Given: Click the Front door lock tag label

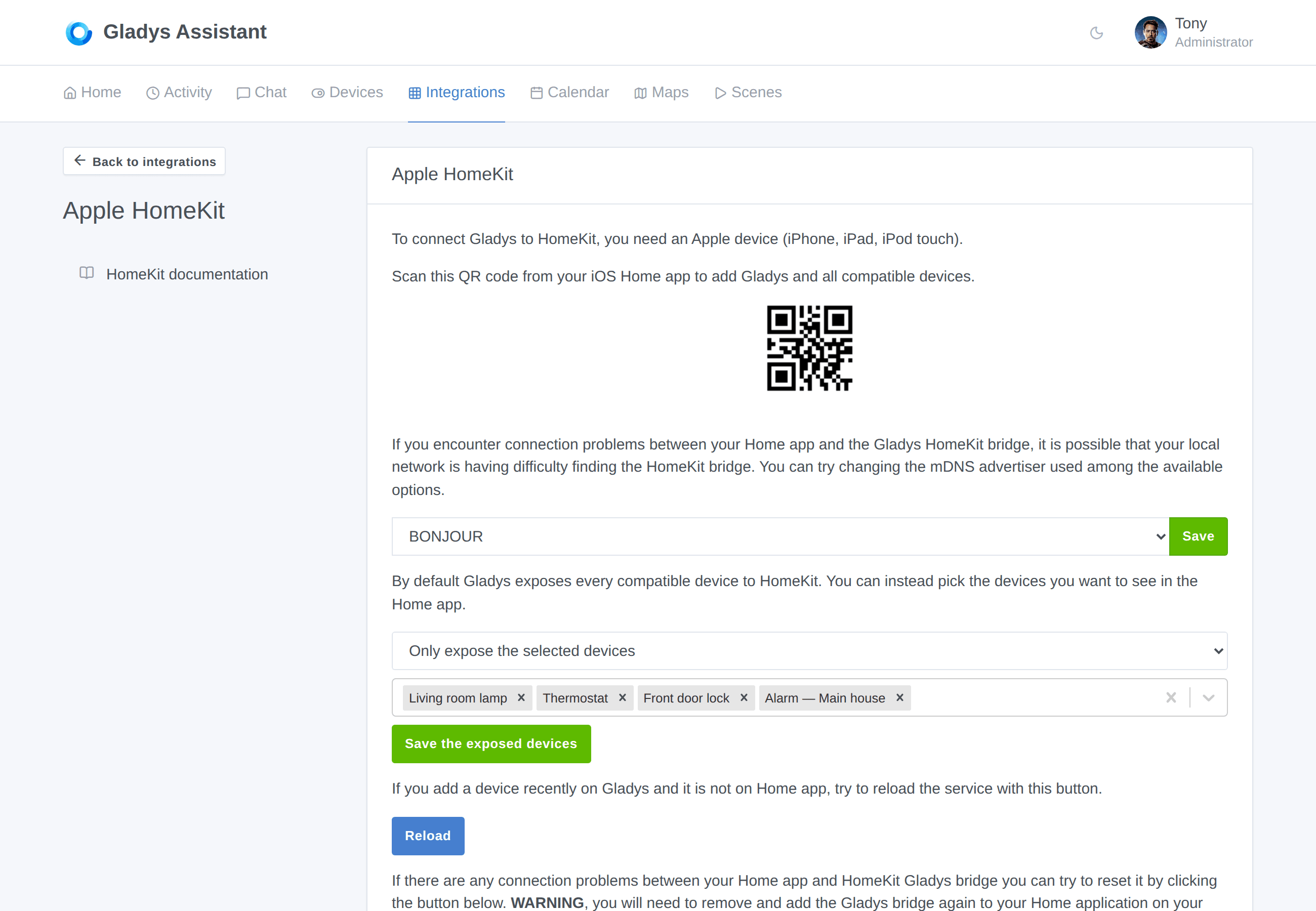Looking at the screenshot, I should 686,698.
